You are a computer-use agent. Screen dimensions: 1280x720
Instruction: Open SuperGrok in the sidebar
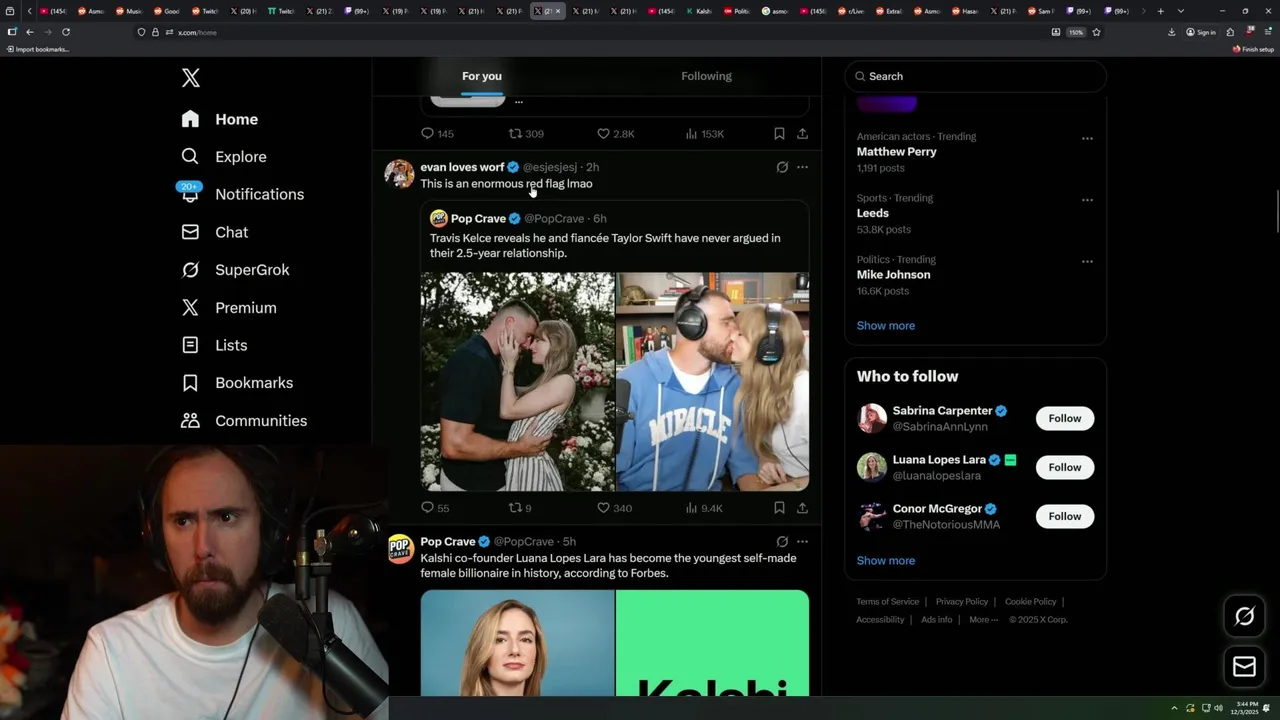click(235, 270)
